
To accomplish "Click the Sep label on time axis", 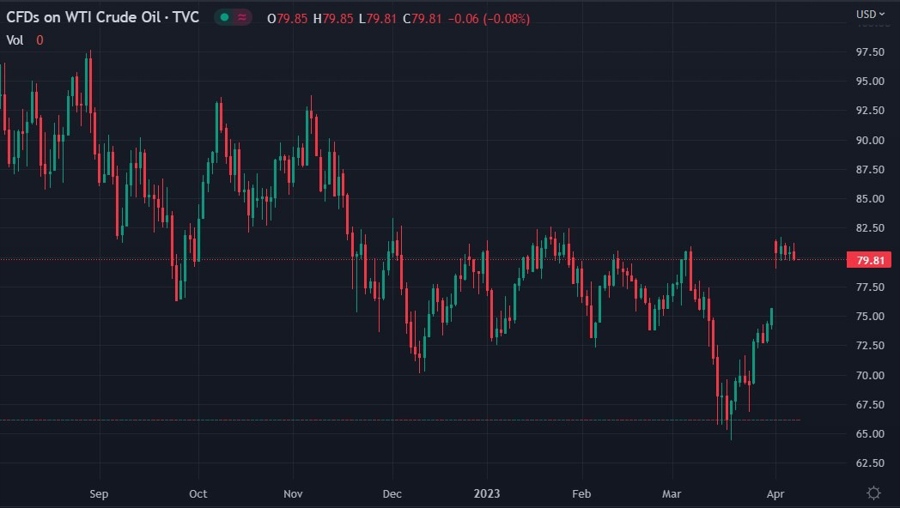I will [x=99, y=494].
